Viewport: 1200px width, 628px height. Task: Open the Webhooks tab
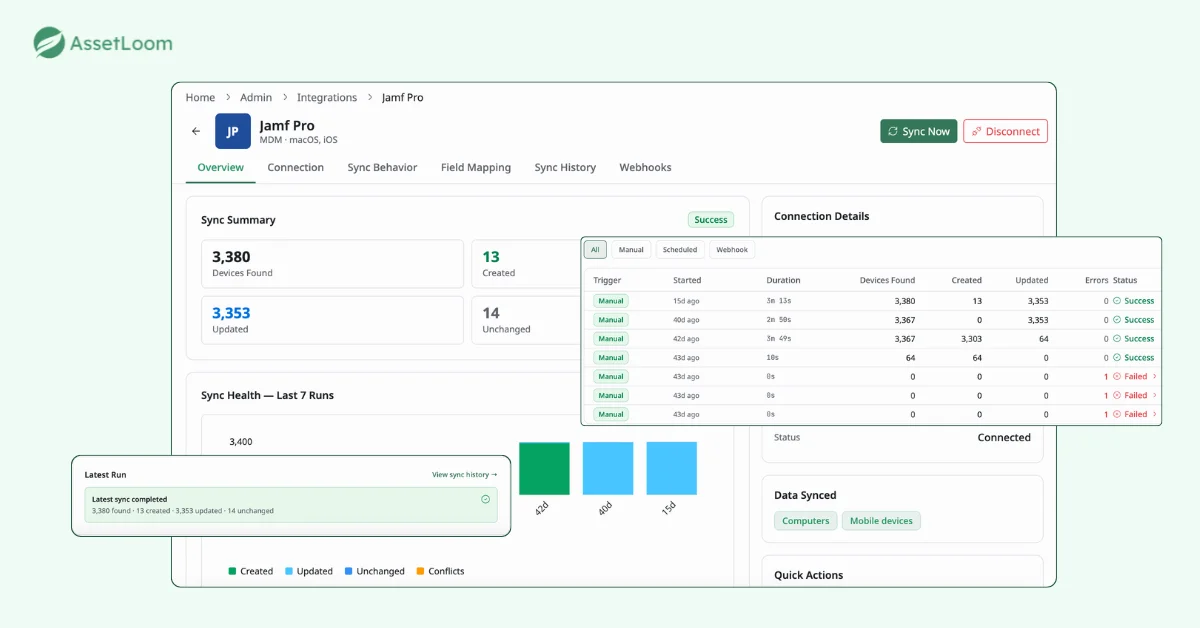[x=645, y=167]
